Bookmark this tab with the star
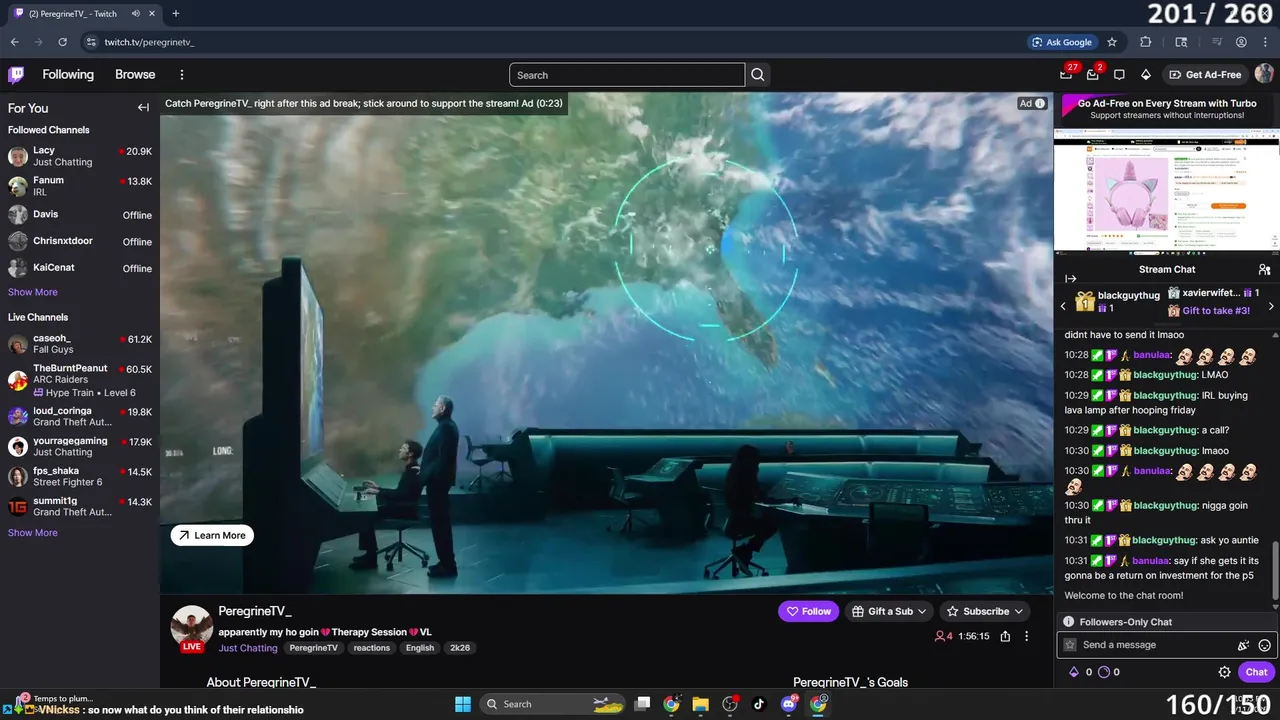This screenshot has width=1280, height=720. click(1112, 42)
